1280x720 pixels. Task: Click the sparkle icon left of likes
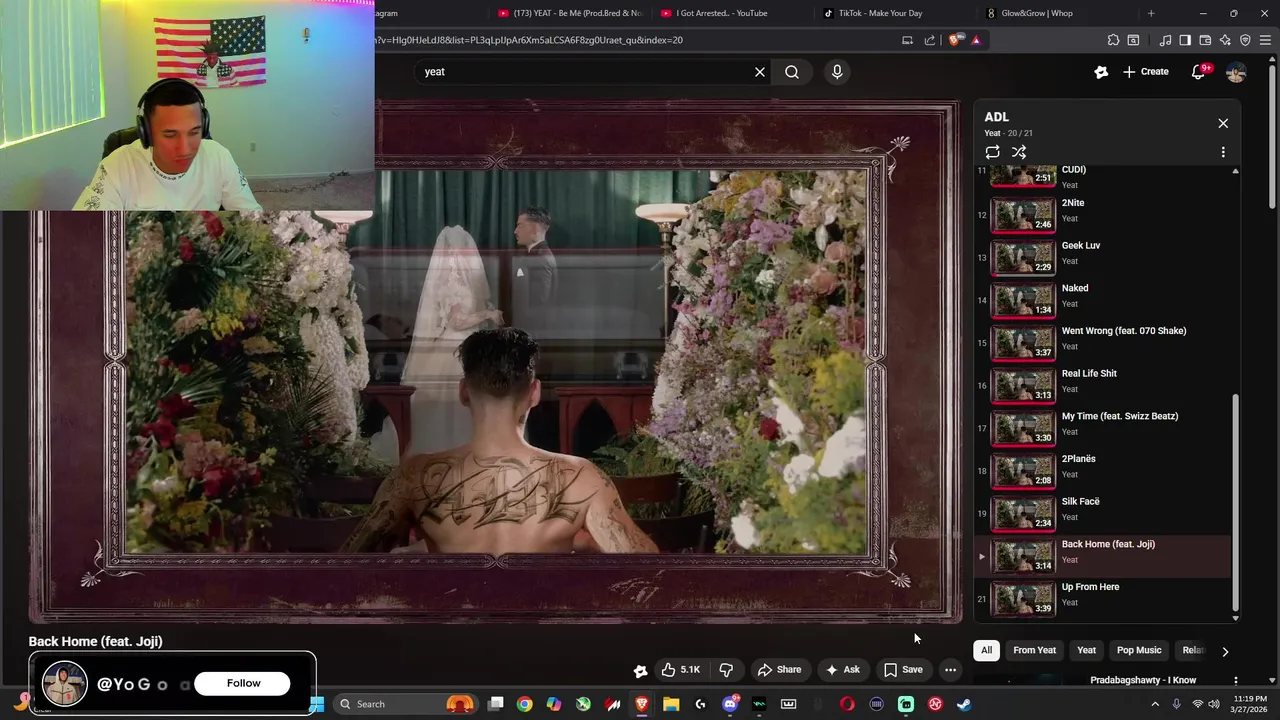click(x=641, y=670)
